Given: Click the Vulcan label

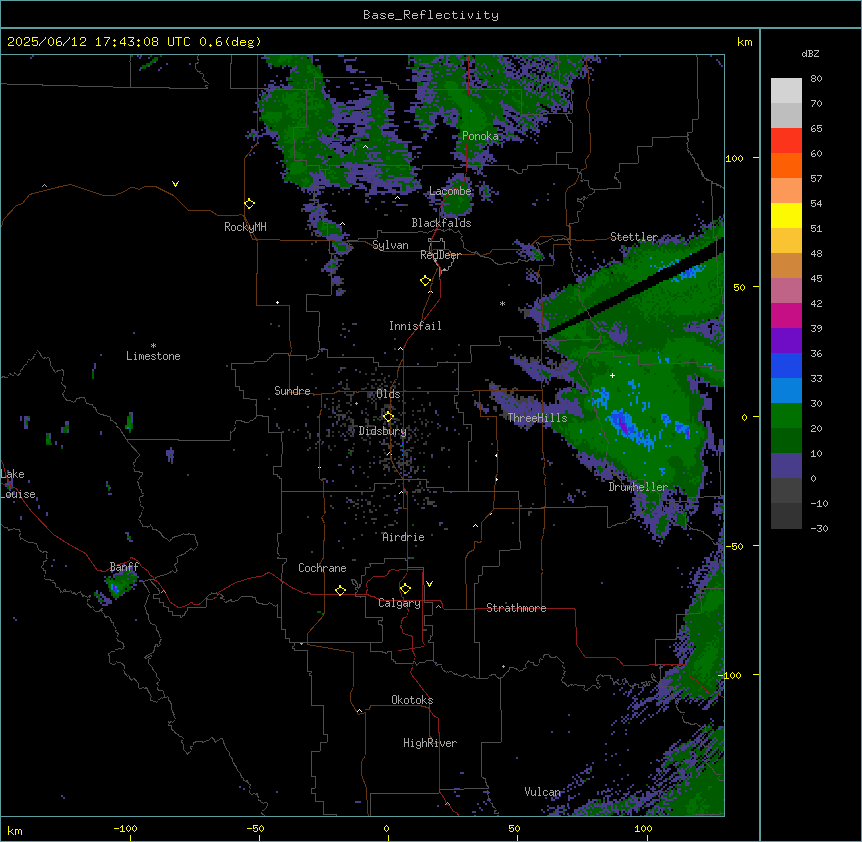Looking at the screenshot, I should click(x=542, y=792).
